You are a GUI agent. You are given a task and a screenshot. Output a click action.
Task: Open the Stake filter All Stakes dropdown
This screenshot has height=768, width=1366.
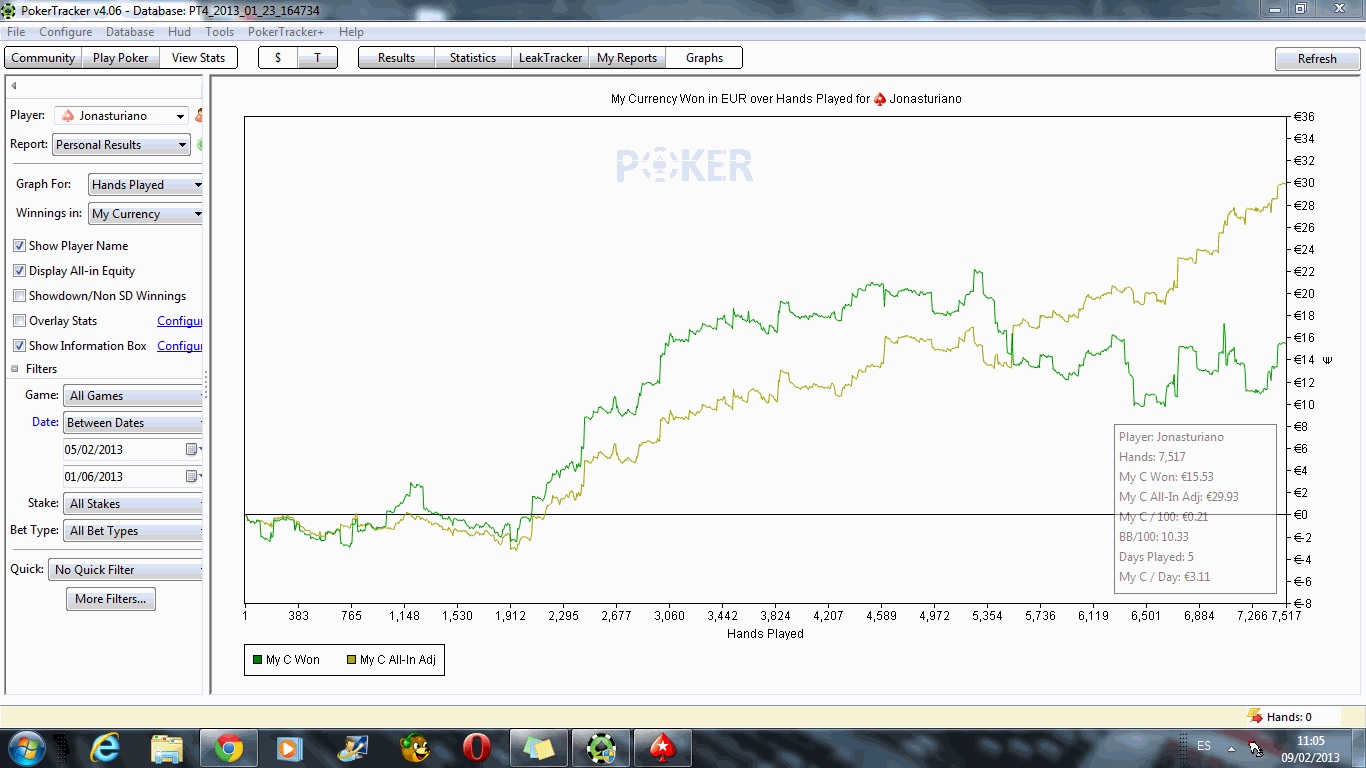pyautogui.click(x=133, y=504)
